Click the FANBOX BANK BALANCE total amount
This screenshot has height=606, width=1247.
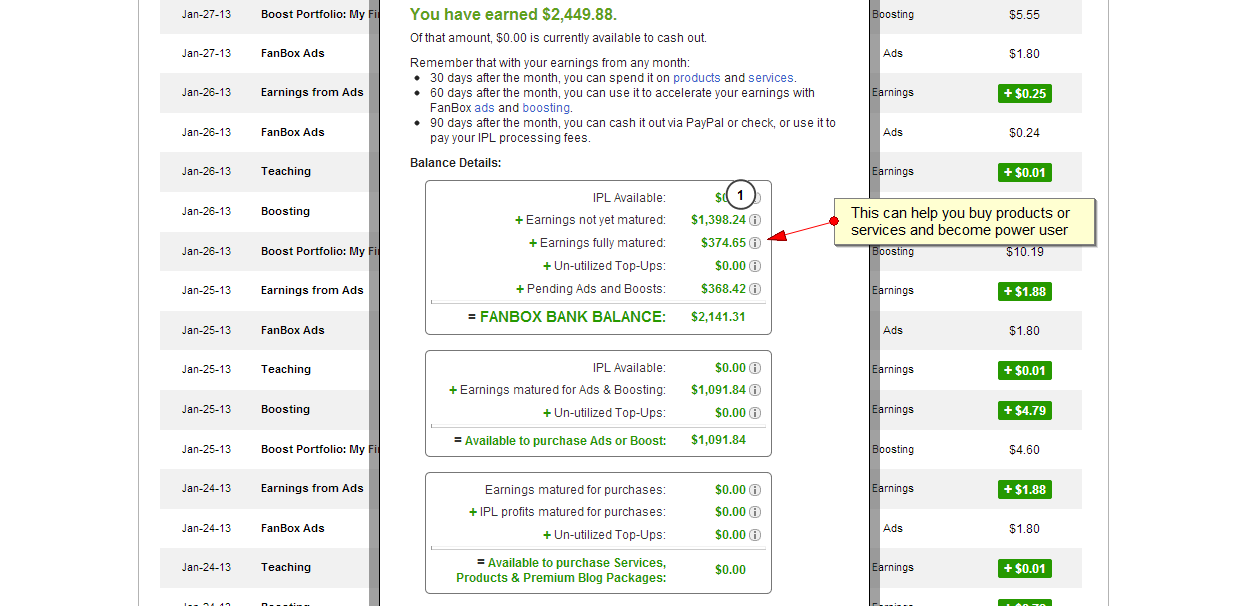coord(718,317)
